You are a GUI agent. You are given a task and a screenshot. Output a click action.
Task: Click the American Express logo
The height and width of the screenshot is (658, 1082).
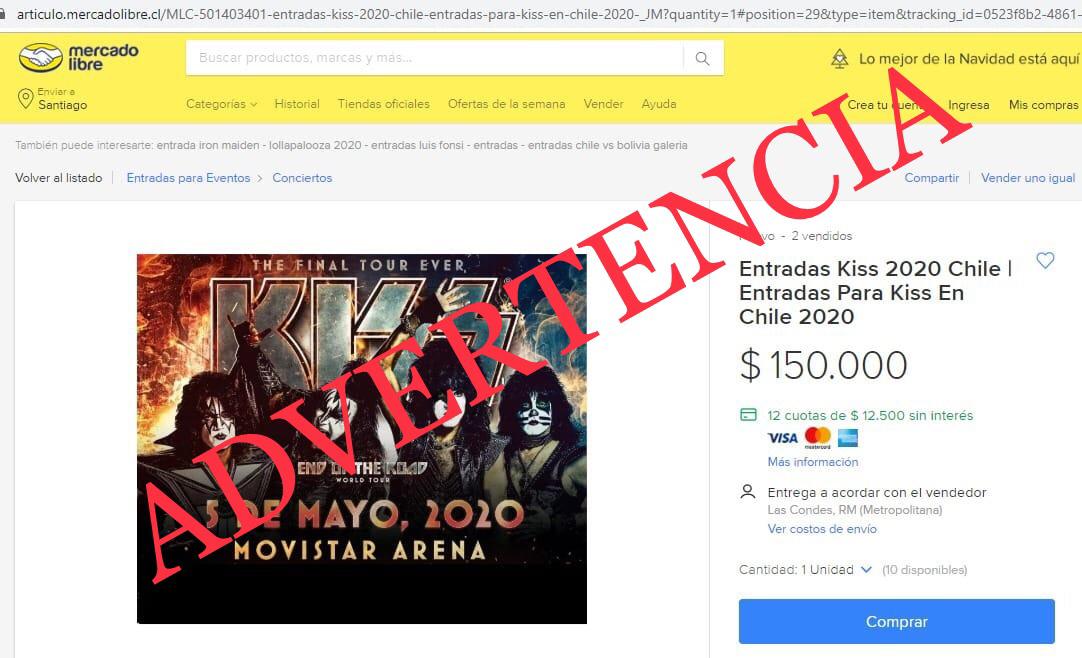click(x=847, y=437)
